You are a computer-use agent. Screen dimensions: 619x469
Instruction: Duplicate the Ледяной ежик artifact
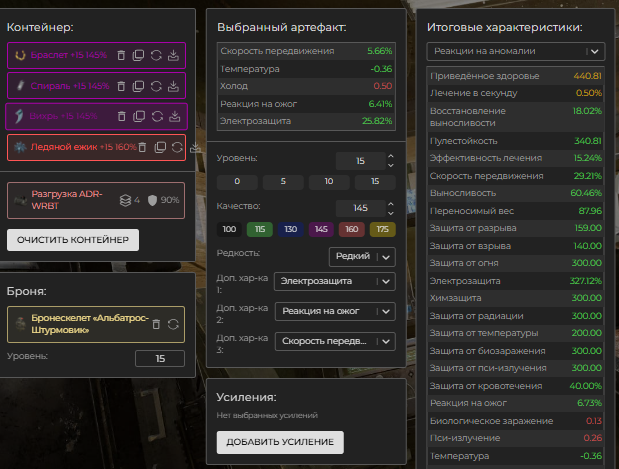click(x=160, y=147)
